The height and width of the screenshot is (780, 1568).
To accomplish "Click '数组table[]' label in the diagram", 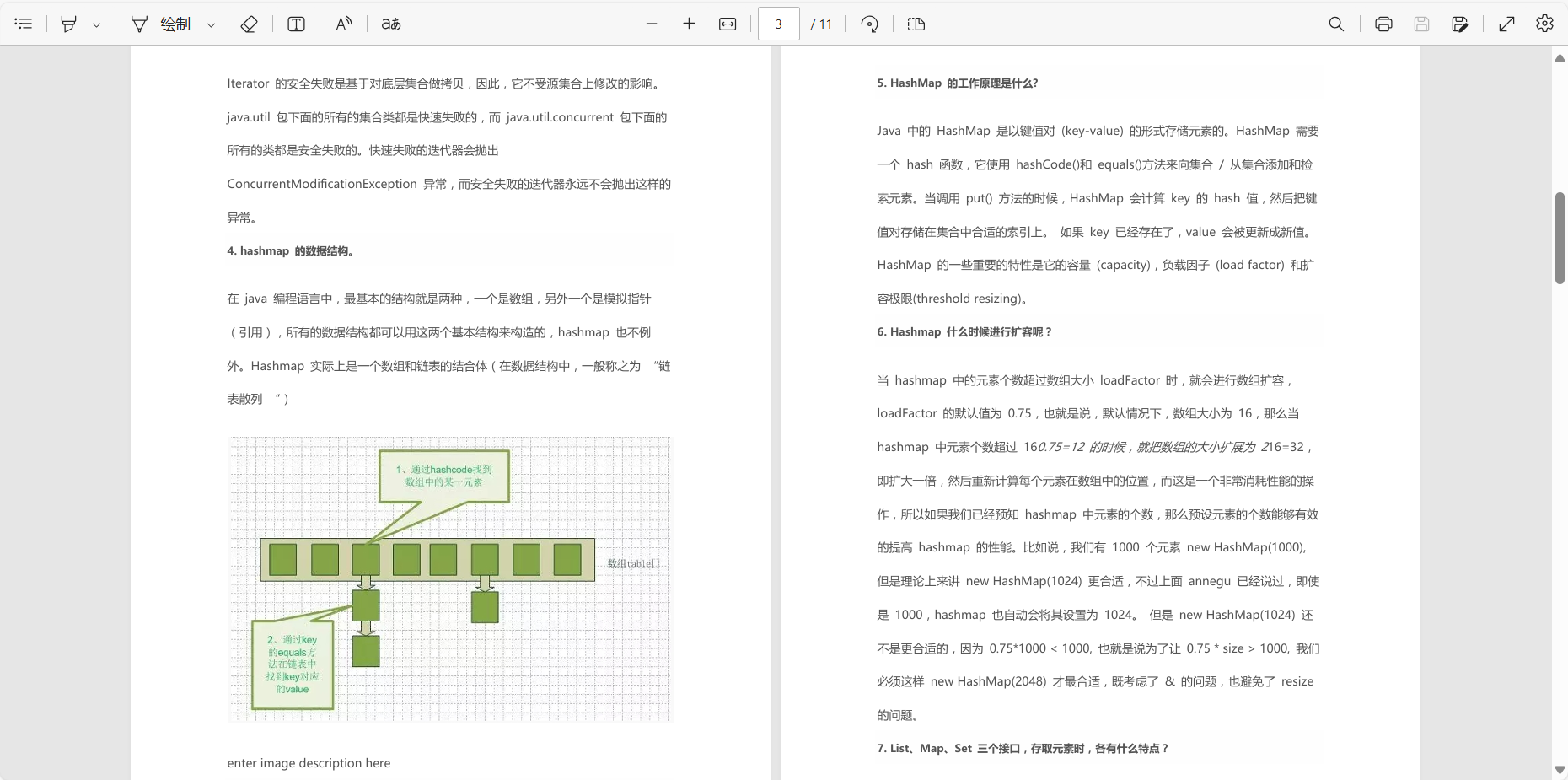I will tap(634, 563).
